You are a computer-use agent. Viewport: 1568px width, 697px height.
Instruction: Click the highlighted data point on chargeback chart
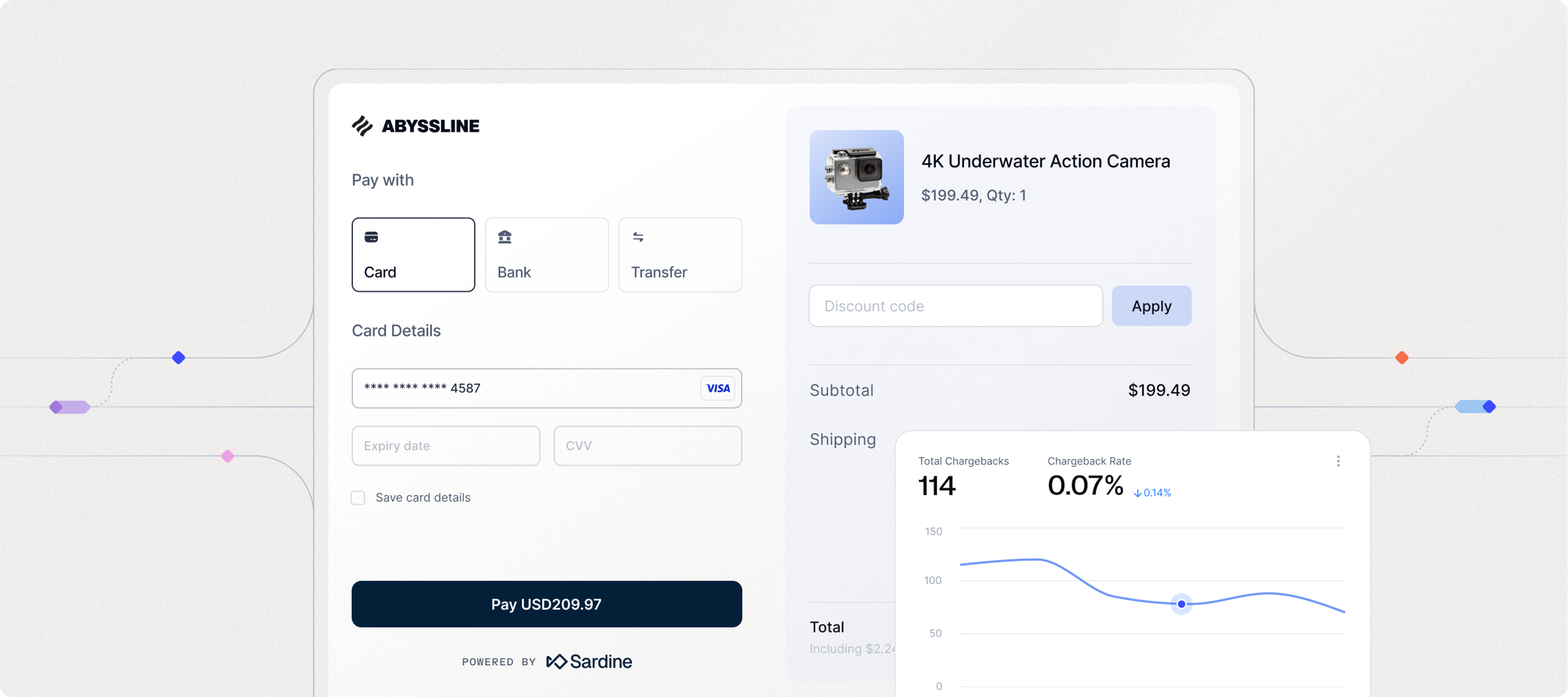[1182, 604]
